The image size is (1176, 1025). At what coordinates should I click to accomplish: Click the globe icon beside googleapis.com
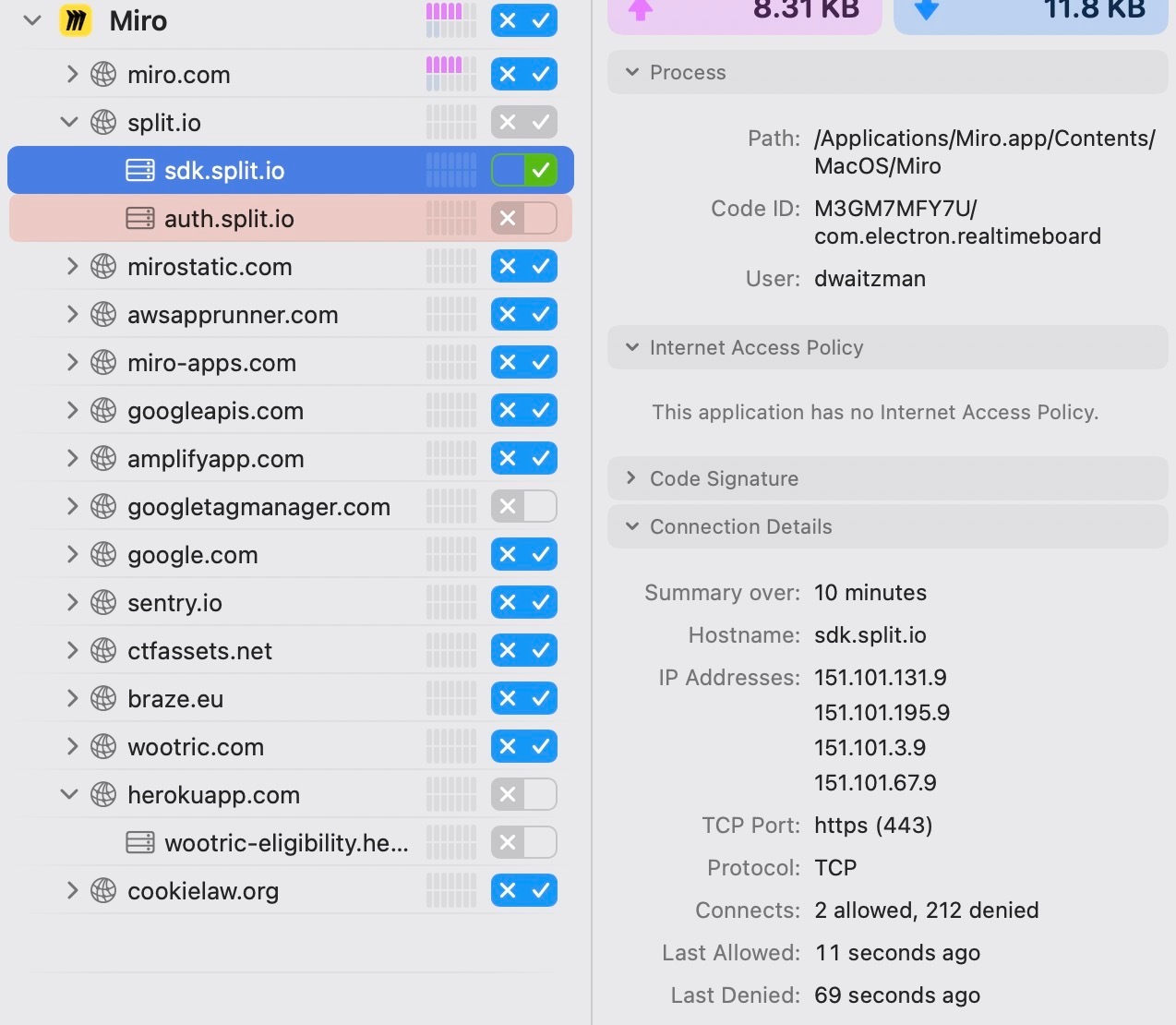pos(103,410)
